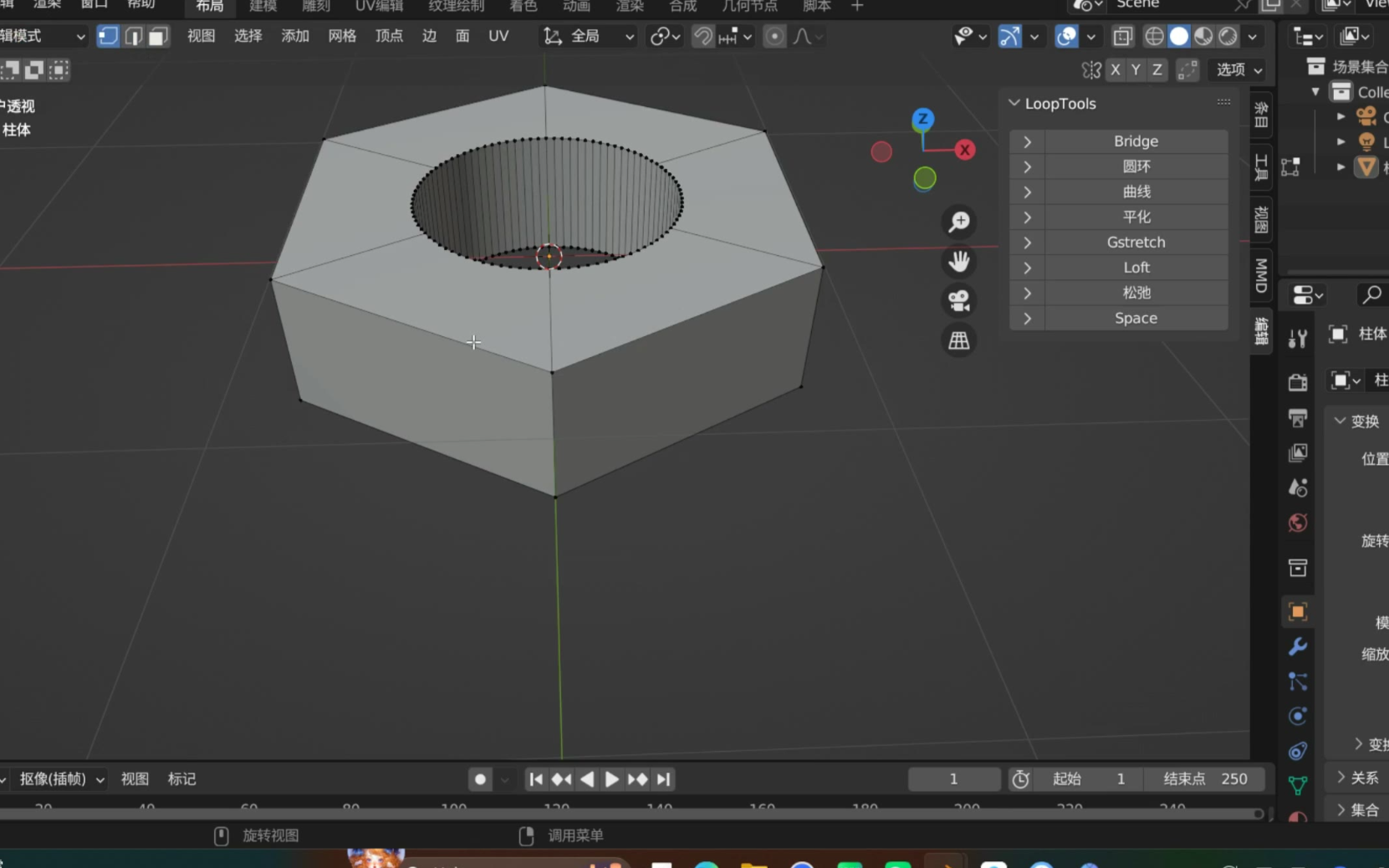Viewport: 1389px width, 868px height.
Task: Toggle X-ray display mode
Action: point(1122,36)
